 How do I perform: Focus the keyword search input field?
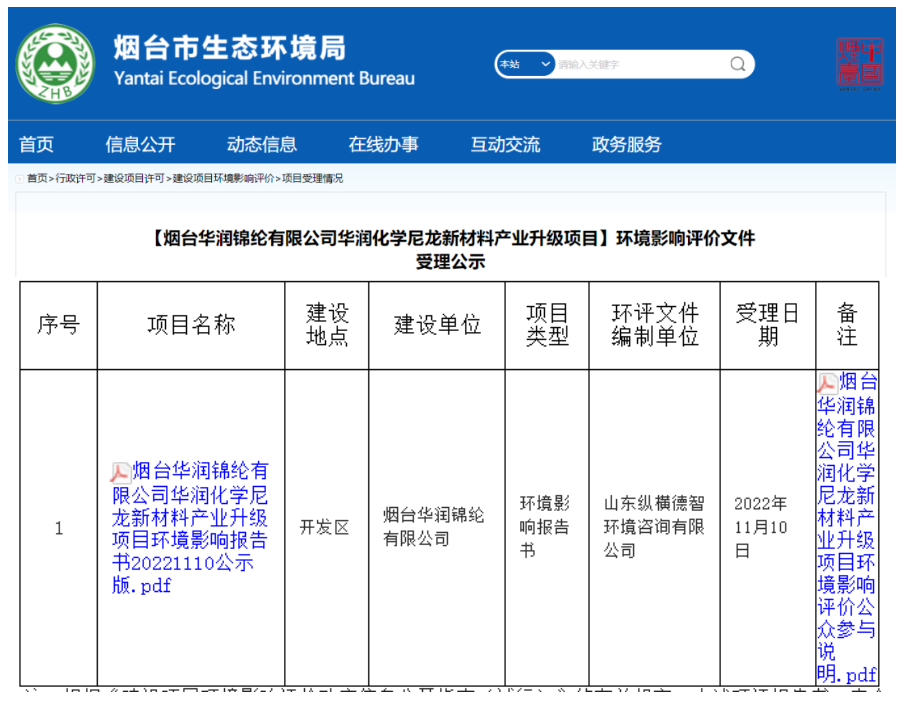(641, 64)
